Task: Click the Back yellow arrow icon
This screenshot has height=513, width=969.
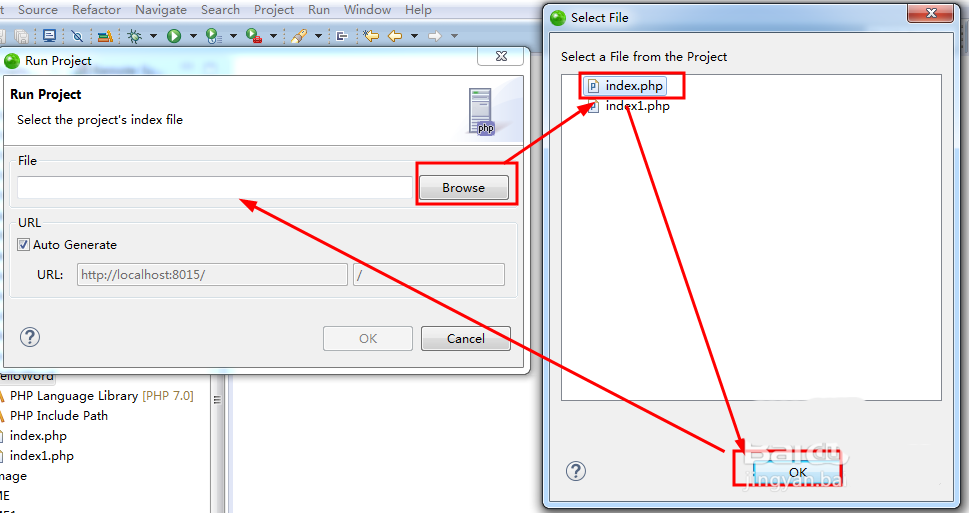Action: tap(395, 36)
